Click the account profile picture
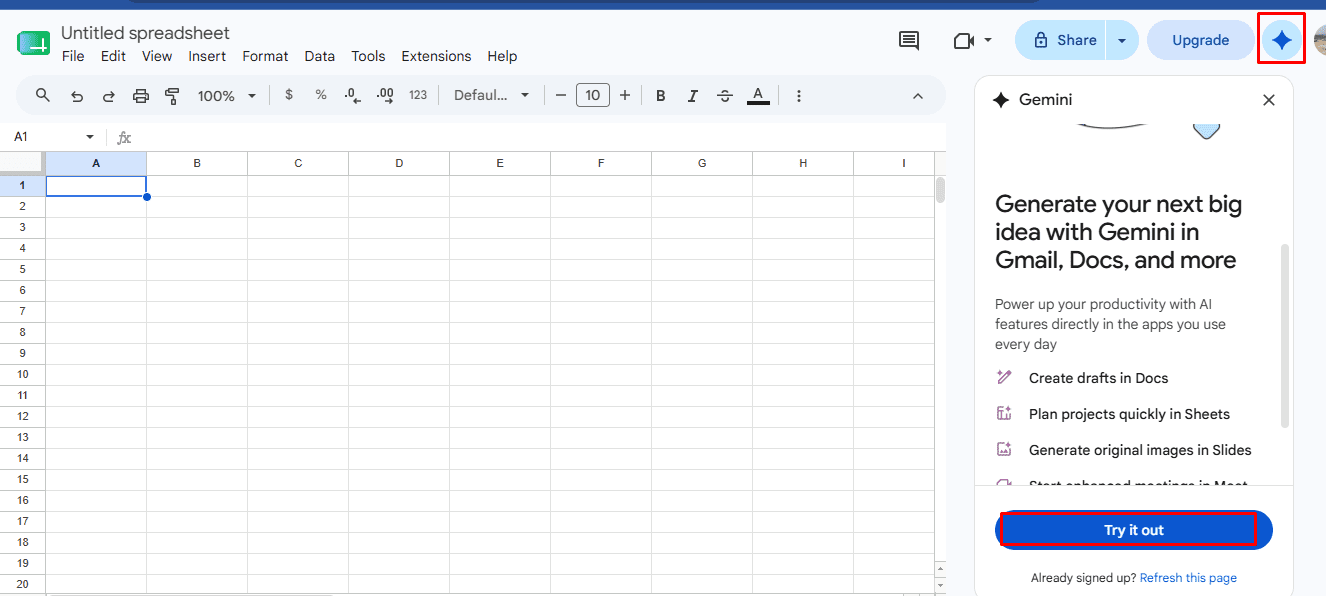This screenshot has height=596, width=1326. 1319,40
